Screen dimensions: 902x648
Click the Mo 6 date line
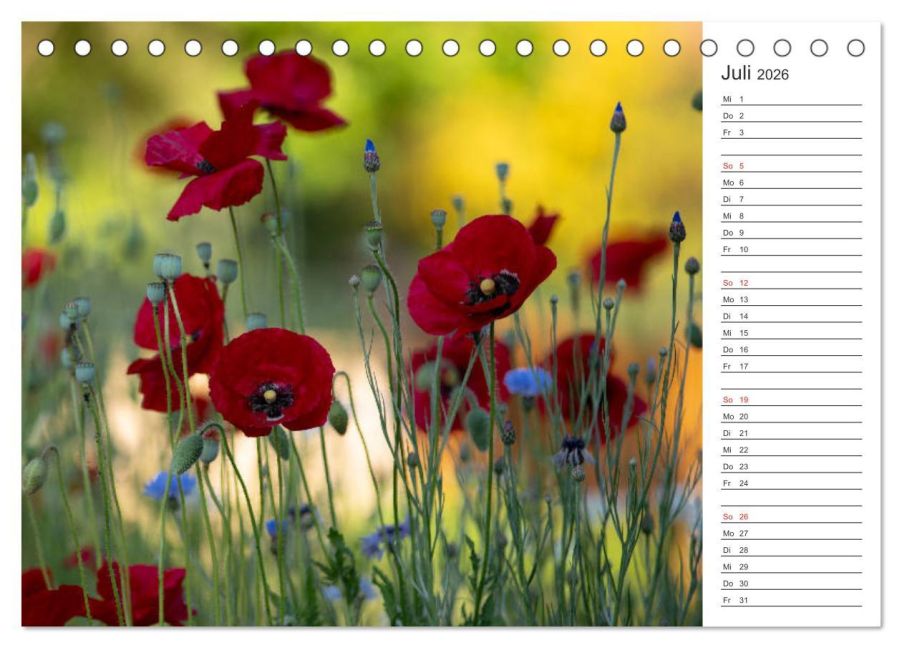pos(792,182)
